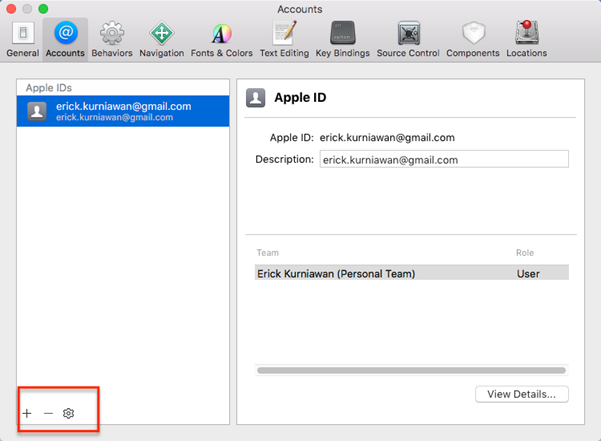The image size is (601, 441).
Task: Select the Erick Kurniawan Personal Team row
Action: (x=380, y=273)
